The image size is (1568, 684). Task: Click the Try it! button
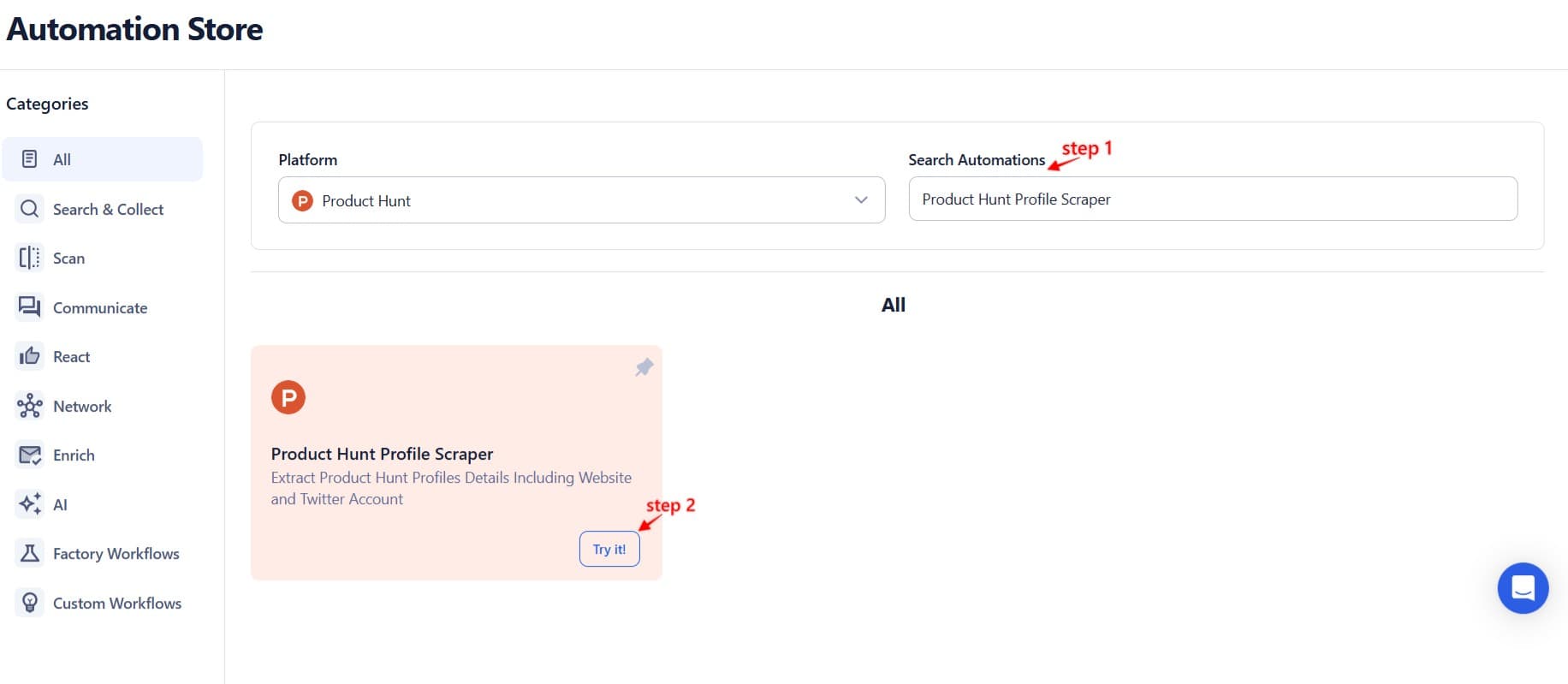pos(609,549)
